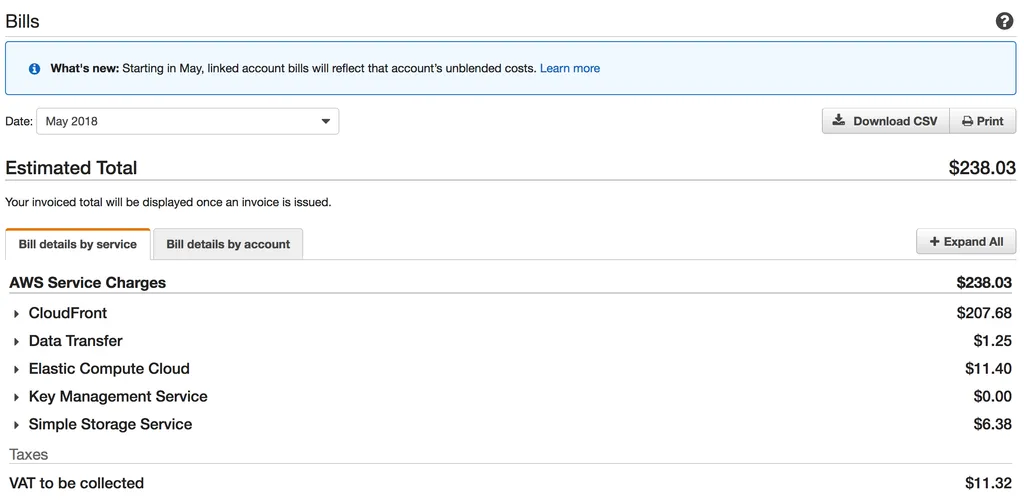The image size is (1024, 500).
Task: Expand the Elastic Compute Cloud row
Action: tap(16, 369)
